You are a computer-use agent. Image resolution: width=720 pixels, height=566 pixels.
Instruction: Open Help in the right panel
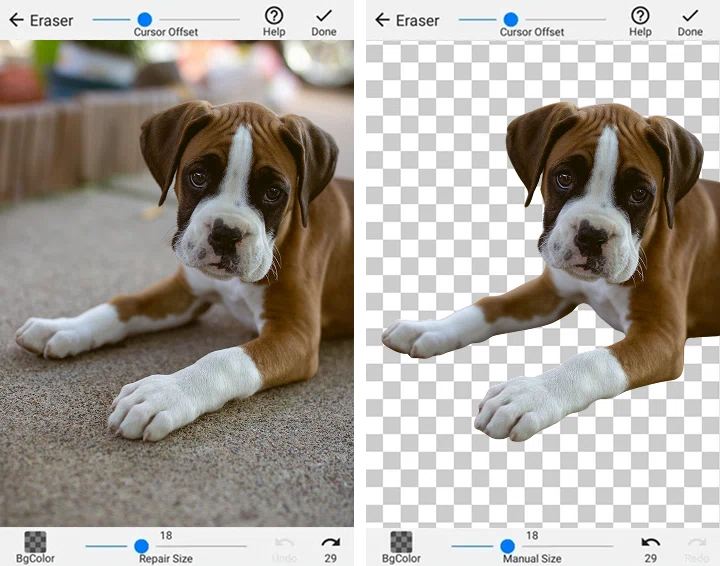pyautogui.click(x=640, y=20)
